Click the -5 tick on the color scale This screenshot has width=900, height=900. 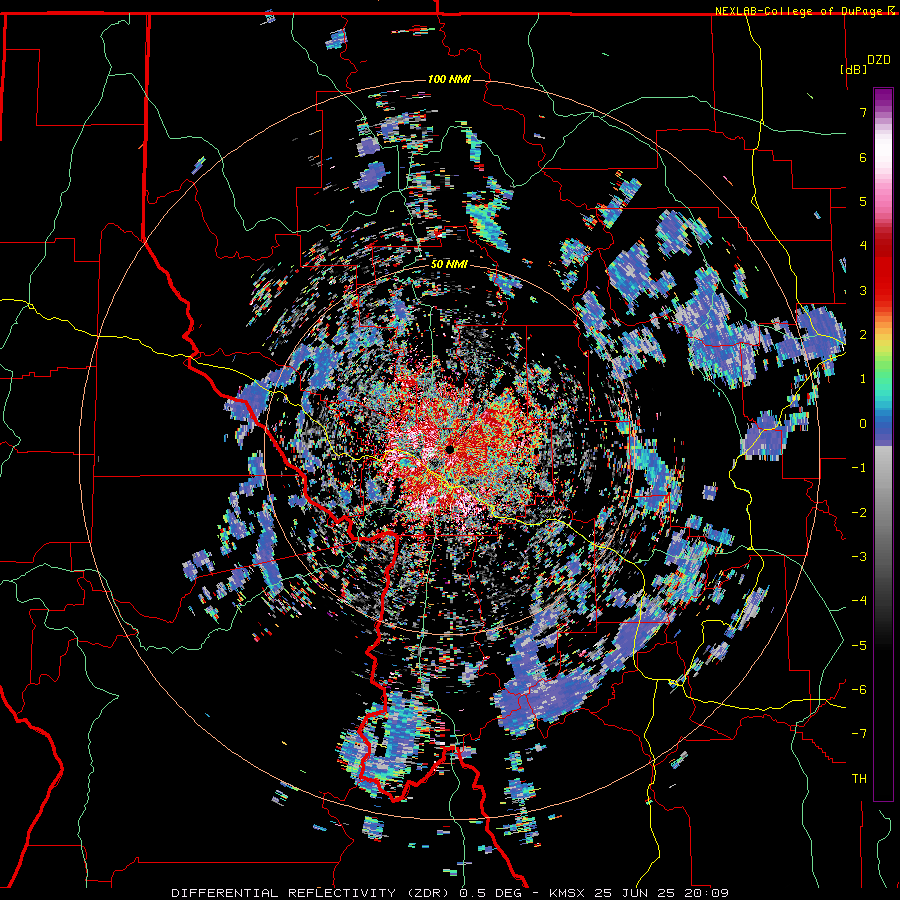pyautogui.click(x=859, y=646)
